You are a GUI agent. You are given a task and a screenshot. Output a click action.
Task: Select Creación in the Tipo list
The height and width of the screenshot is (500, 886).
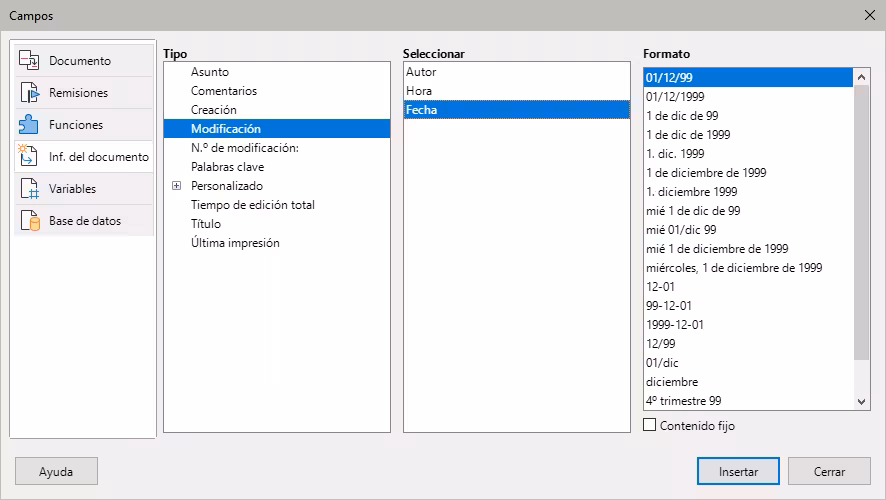[x=214, y=110]
